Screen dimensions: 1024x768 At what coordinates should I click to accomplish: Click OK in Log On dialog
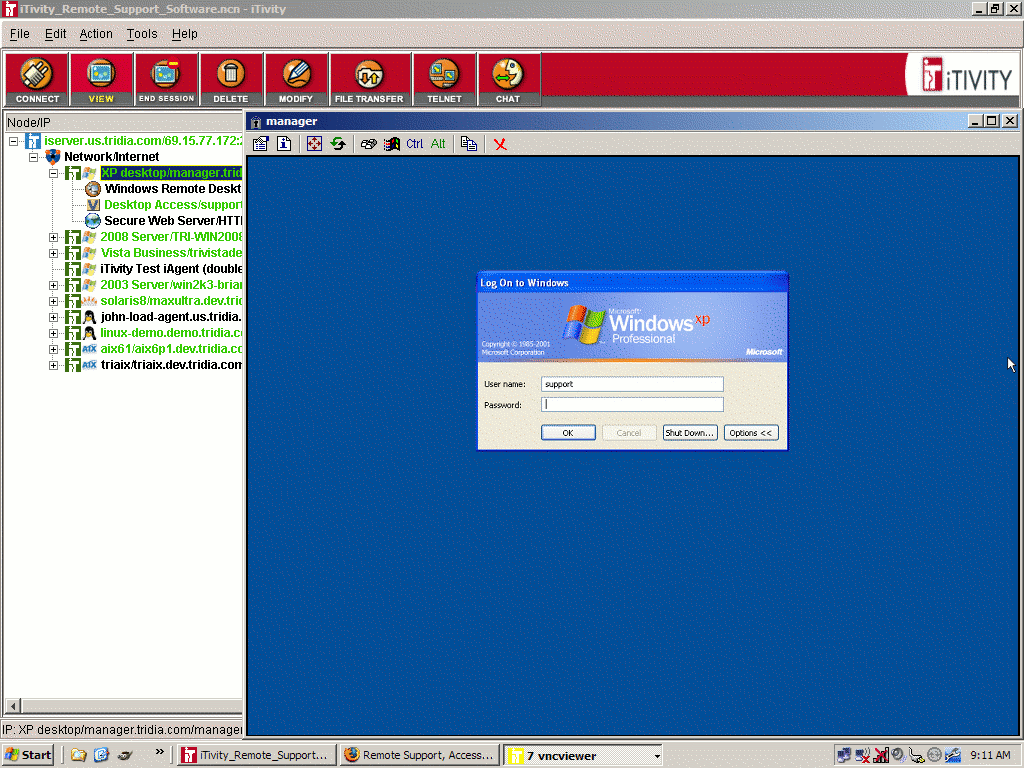pyautogui.click(x=568, y=432)
